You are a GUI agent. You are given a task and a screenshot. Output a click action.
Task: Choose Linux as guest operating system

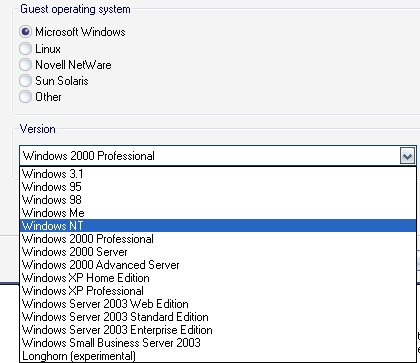tap(25, 49)
